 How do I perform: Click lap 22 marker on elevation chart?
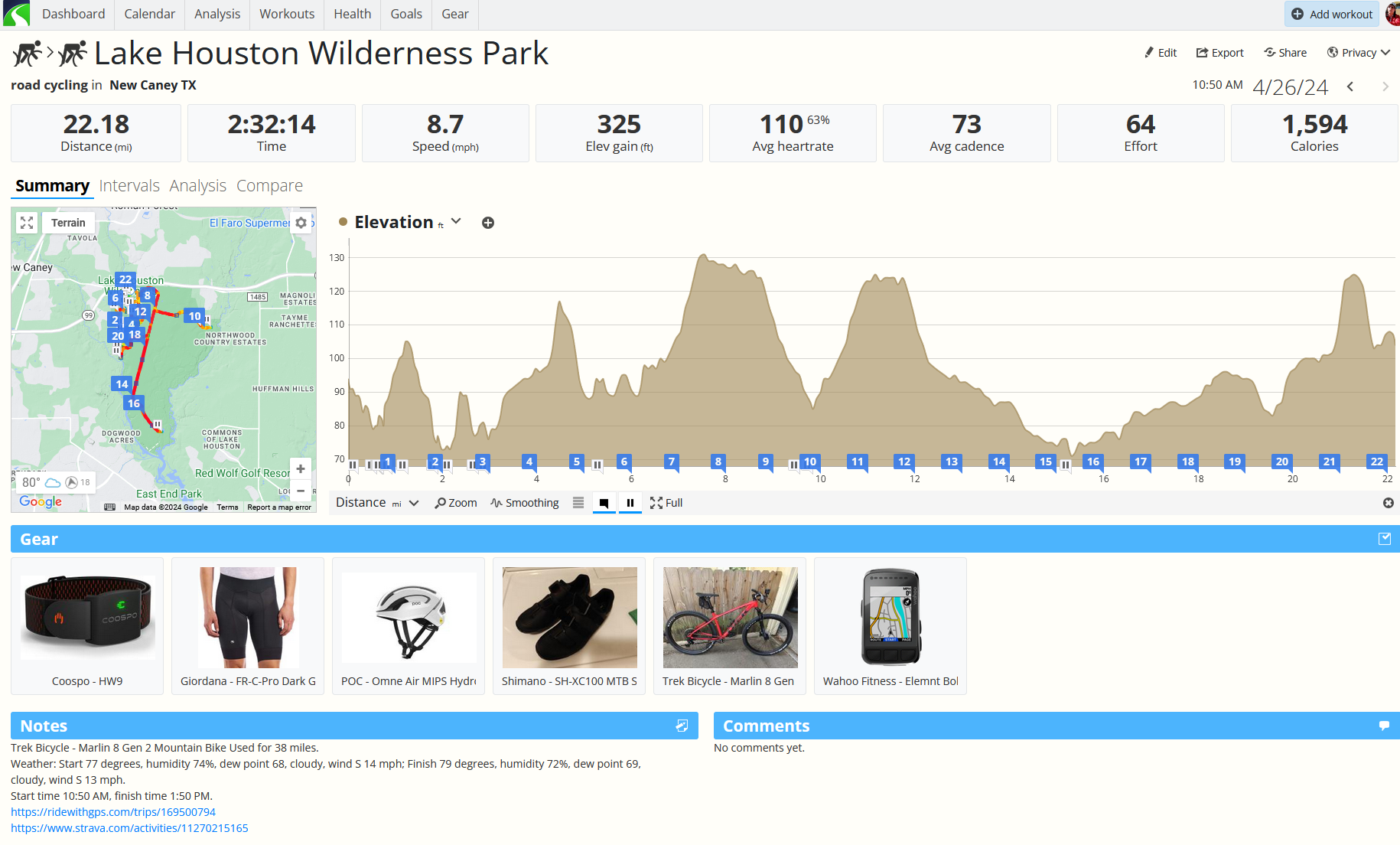coord(1377,462)
